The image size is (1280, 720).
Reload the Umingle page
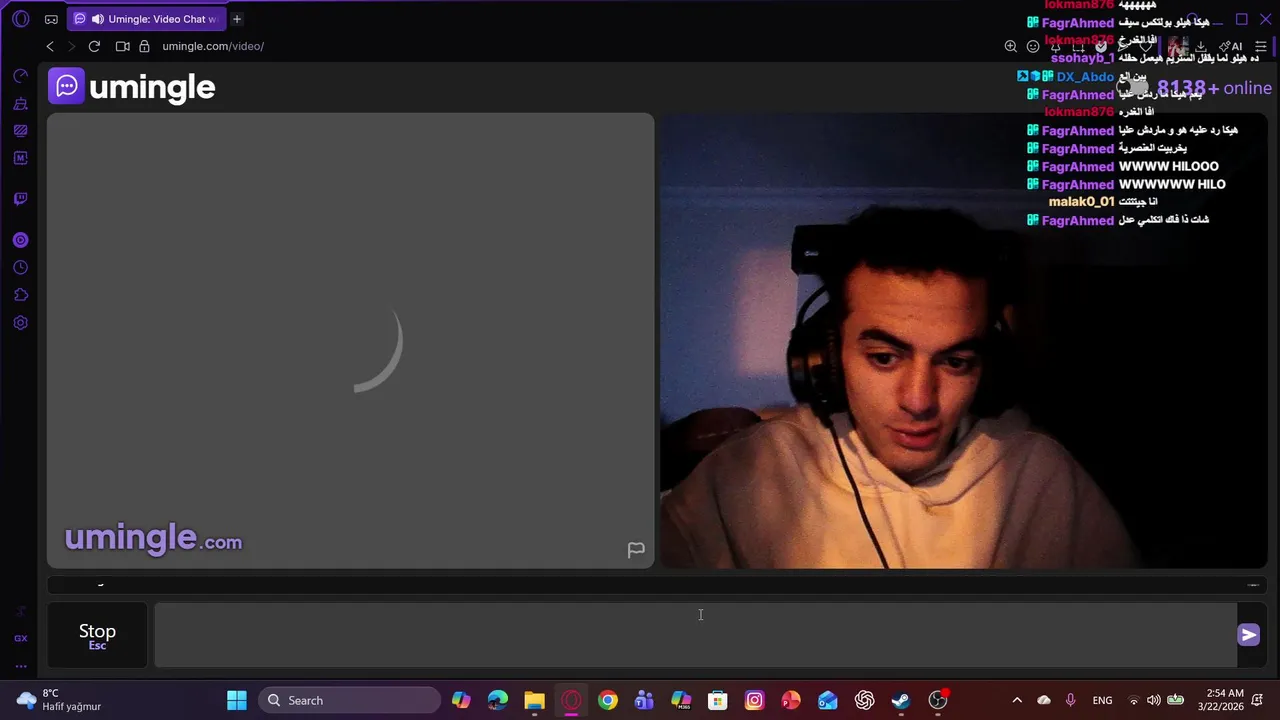tap(94, 46)
